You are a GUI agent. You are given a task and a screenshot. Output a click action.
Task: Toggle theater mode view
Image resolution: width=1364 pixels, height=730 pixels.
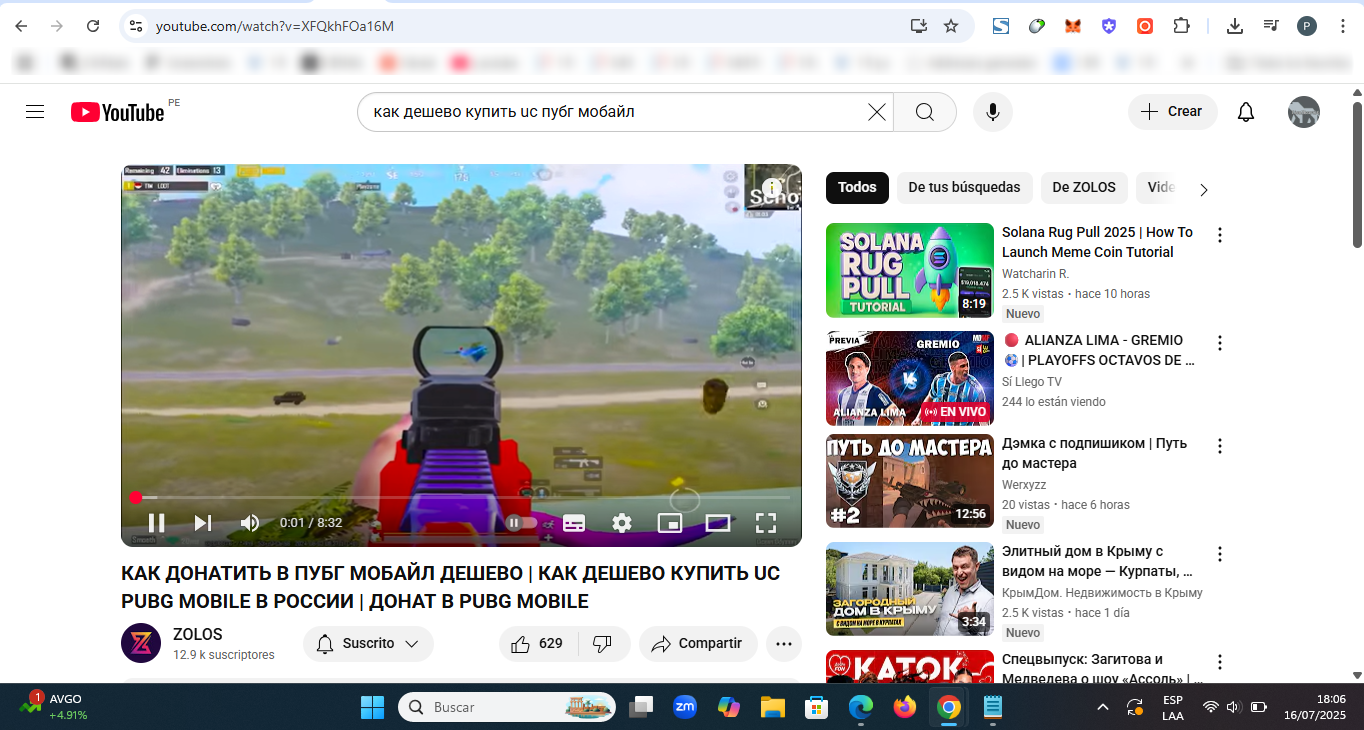[718, 523]
